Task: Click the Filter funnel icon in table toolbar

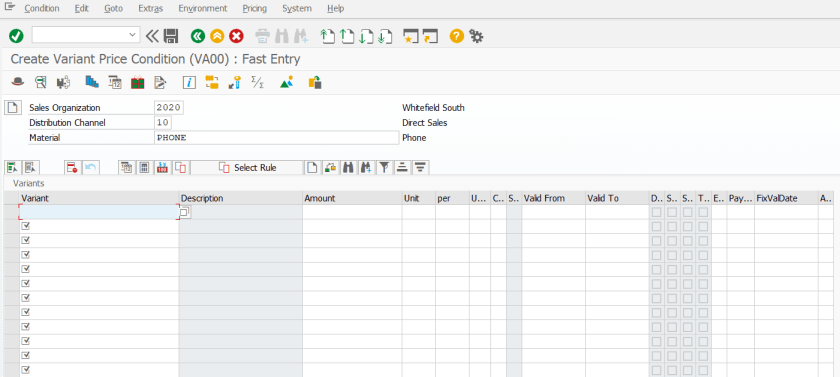Action: point(384,168)
